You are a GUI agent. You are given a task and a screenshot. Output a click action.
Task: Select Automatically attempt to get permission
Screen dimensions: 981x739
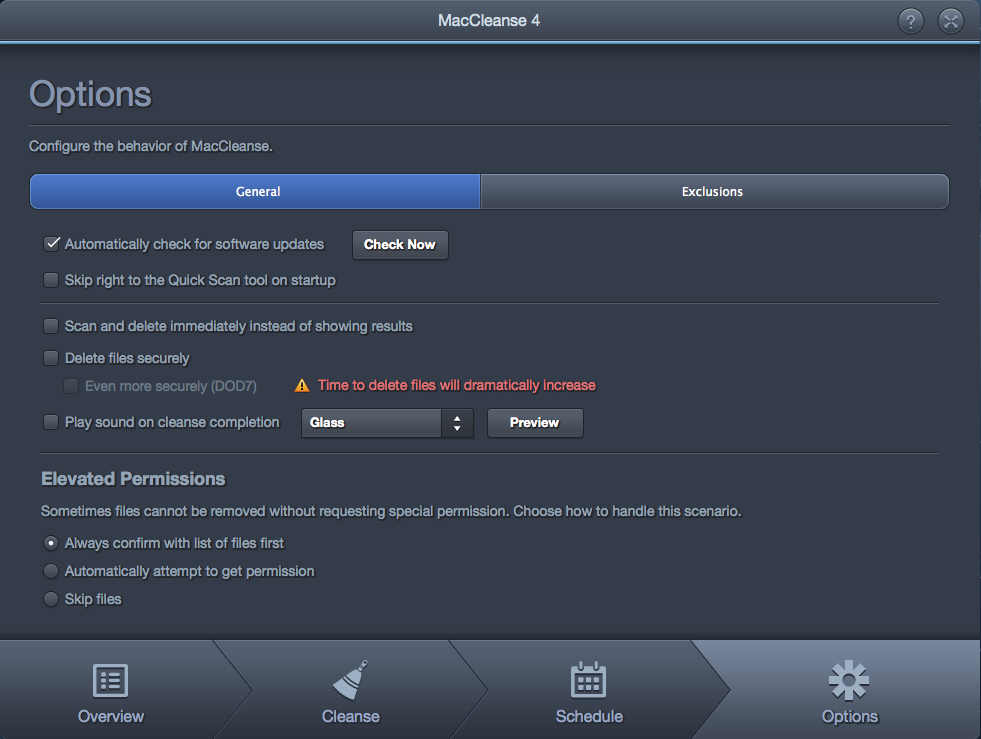[51, 571]
